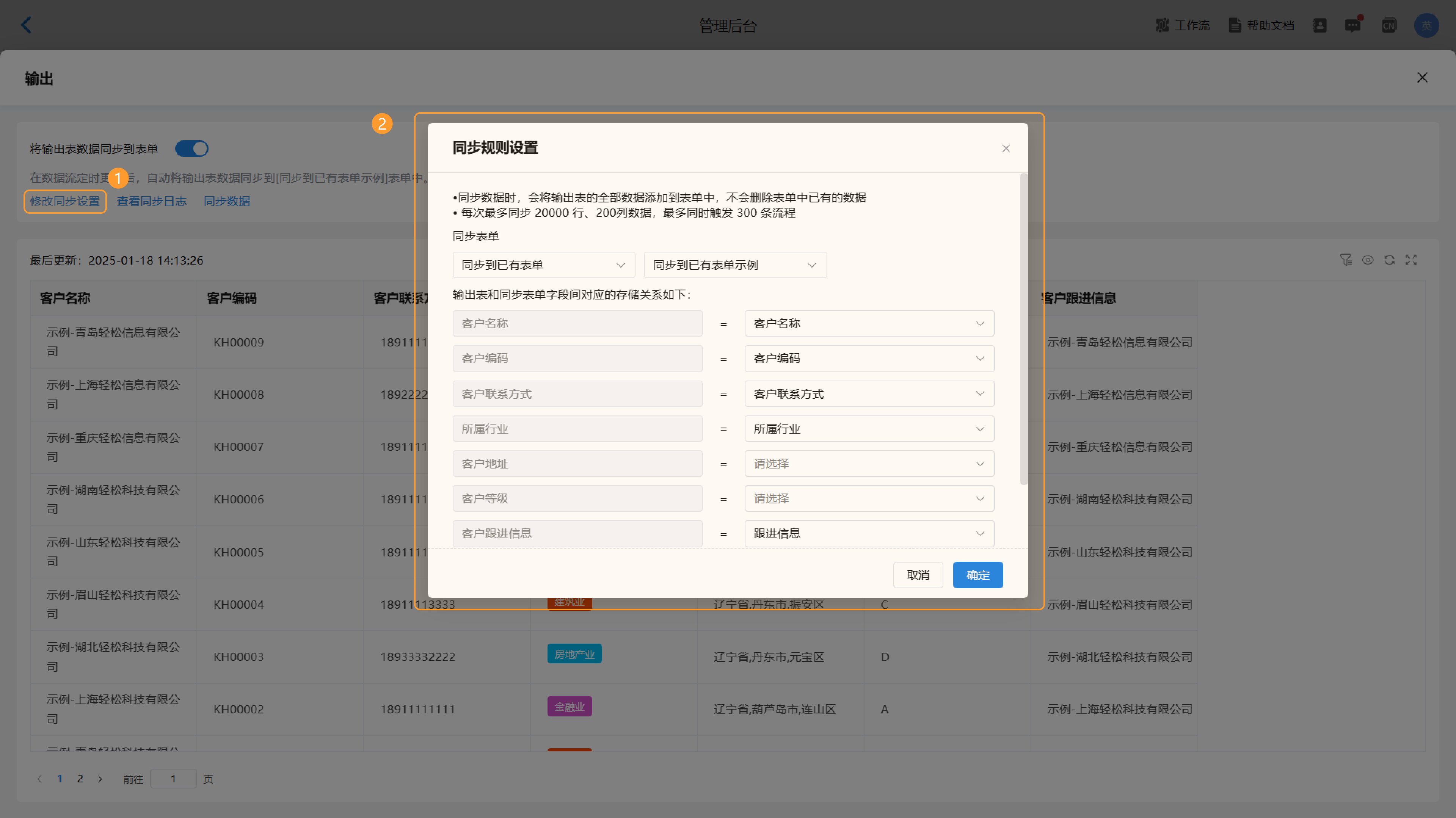The width and height of the screenshot is (1456, 818).
Task: Click 同步数据 link
Action: [x=226, y=201]
